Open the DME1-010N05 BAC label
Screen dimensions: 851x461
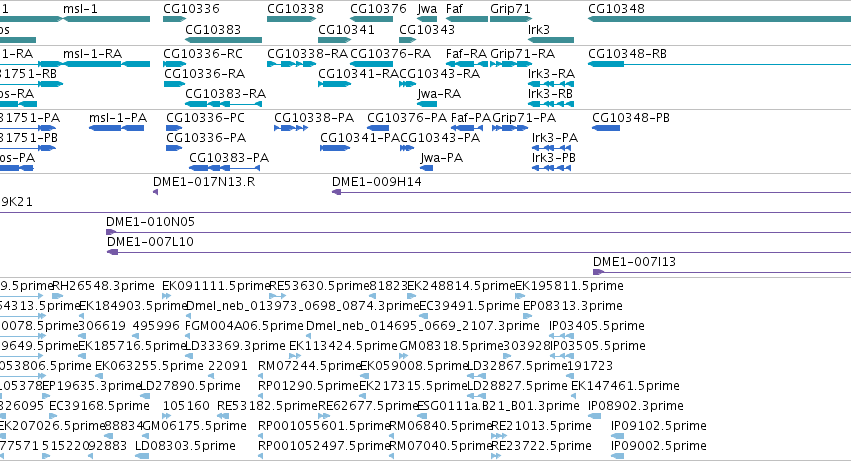(150, 222)
